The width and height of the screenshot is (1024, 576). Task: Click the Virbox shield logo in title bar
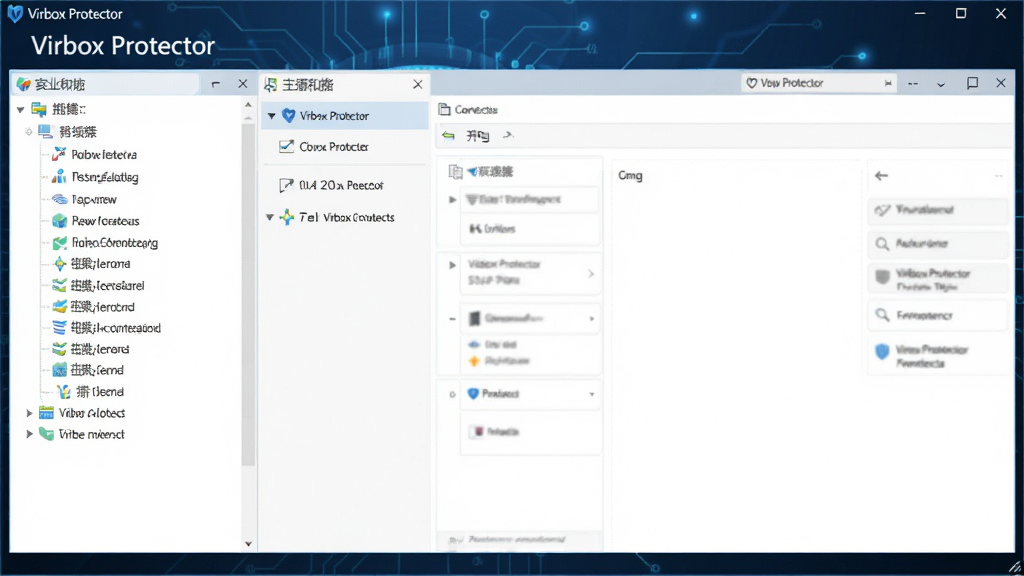[14, 14]
